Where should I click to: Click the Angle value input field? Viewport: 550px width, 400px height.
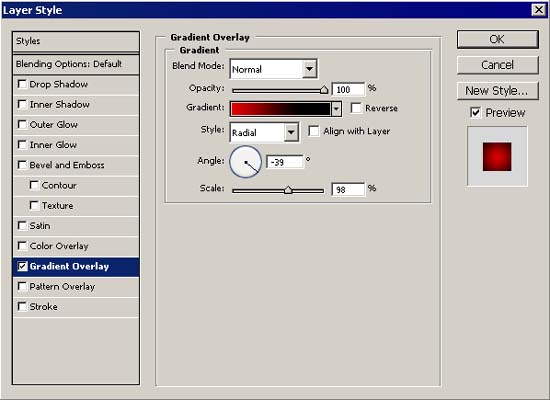[x=284, y=162]
